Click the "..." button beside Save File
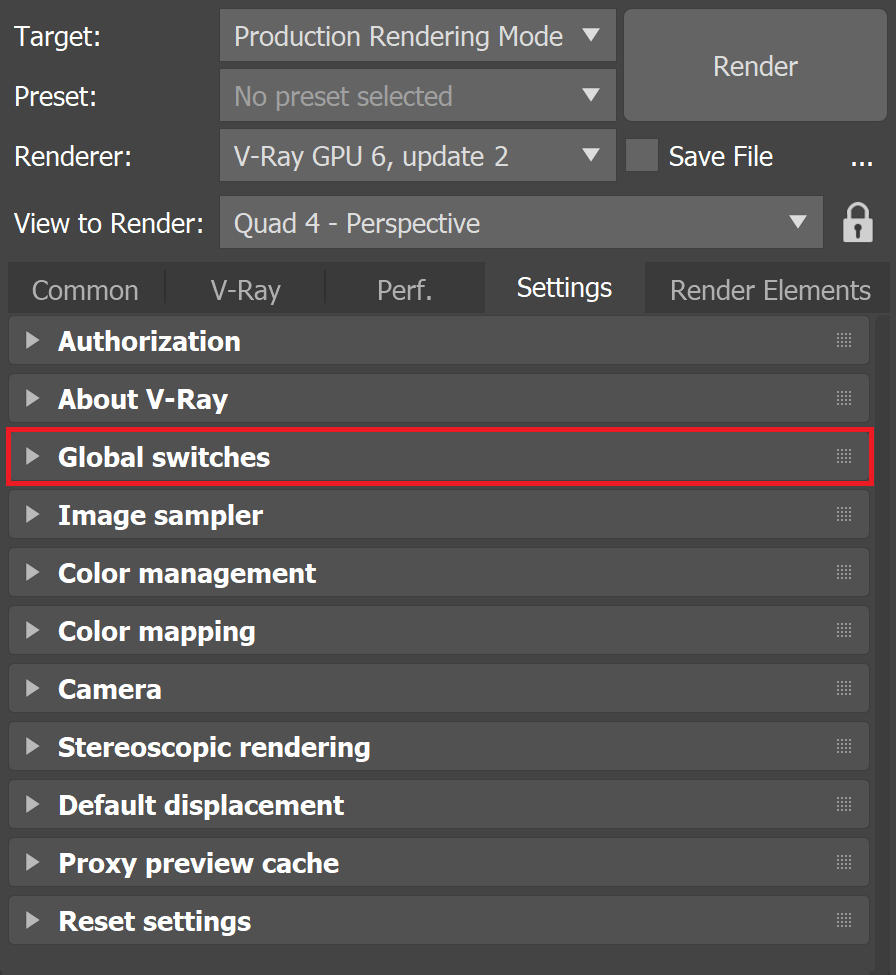896x975 pixels. 864,160
